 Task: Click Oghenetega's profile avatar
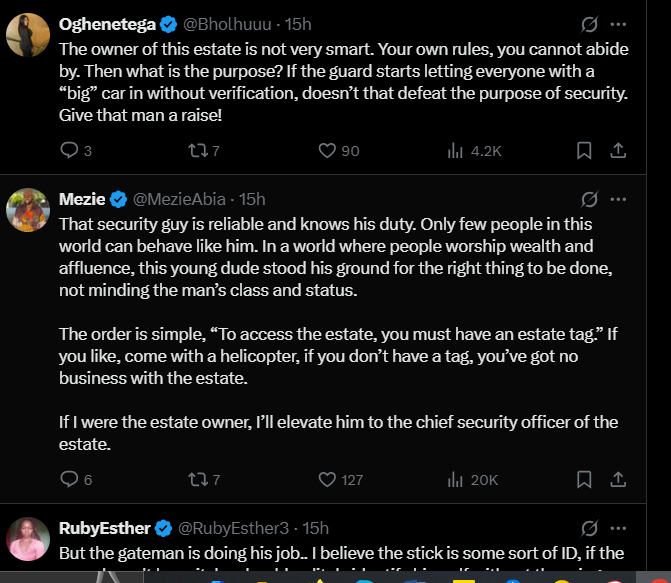pos(27,37)
